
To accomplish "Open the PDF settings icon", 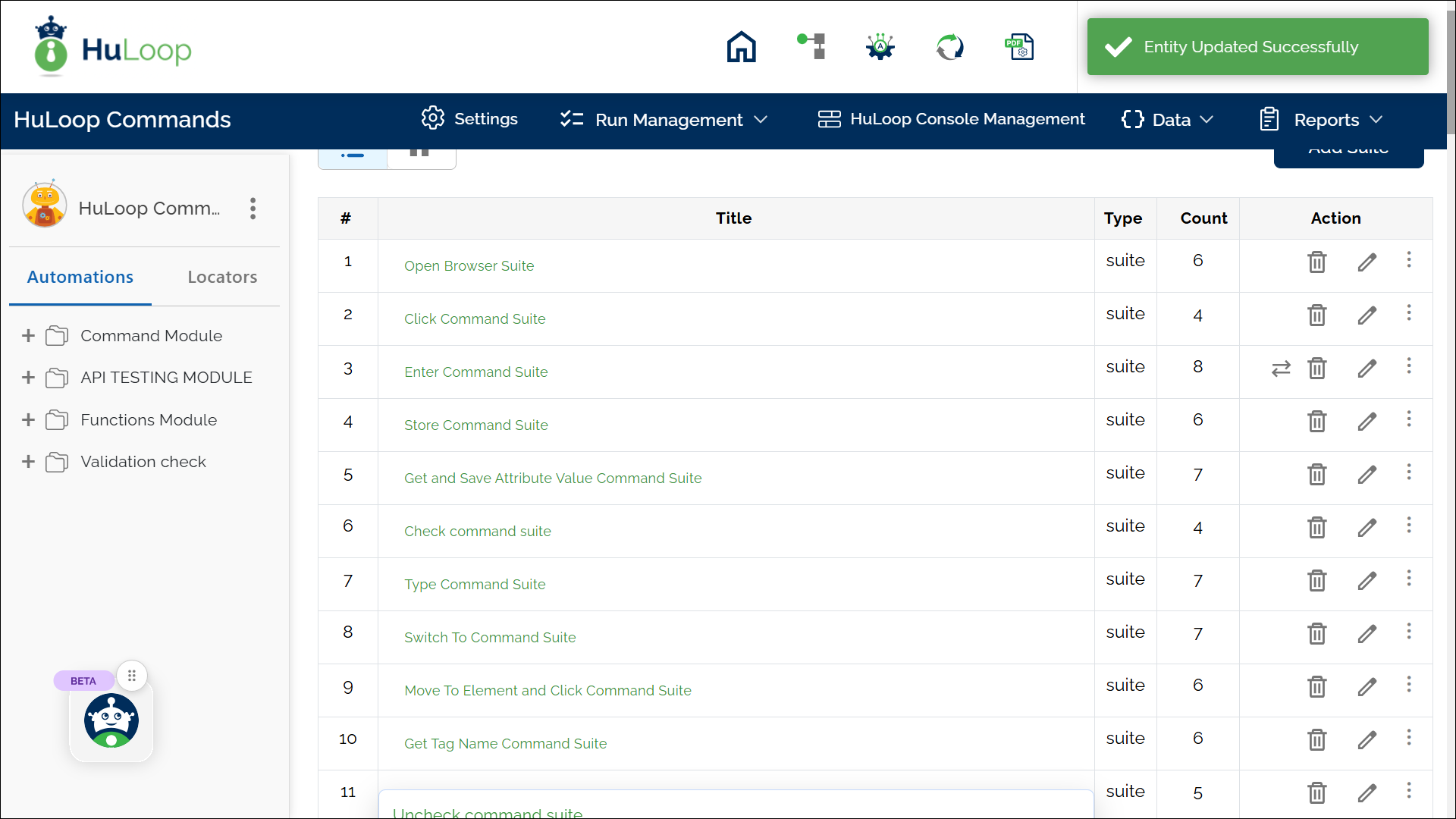I will pyautogui.click(x=1019, y=47).
